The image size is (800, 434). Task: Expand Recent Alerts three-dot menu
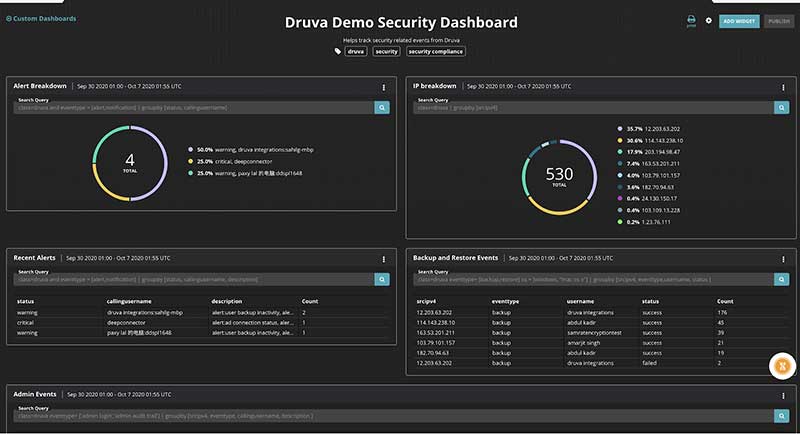pos(383,259)
